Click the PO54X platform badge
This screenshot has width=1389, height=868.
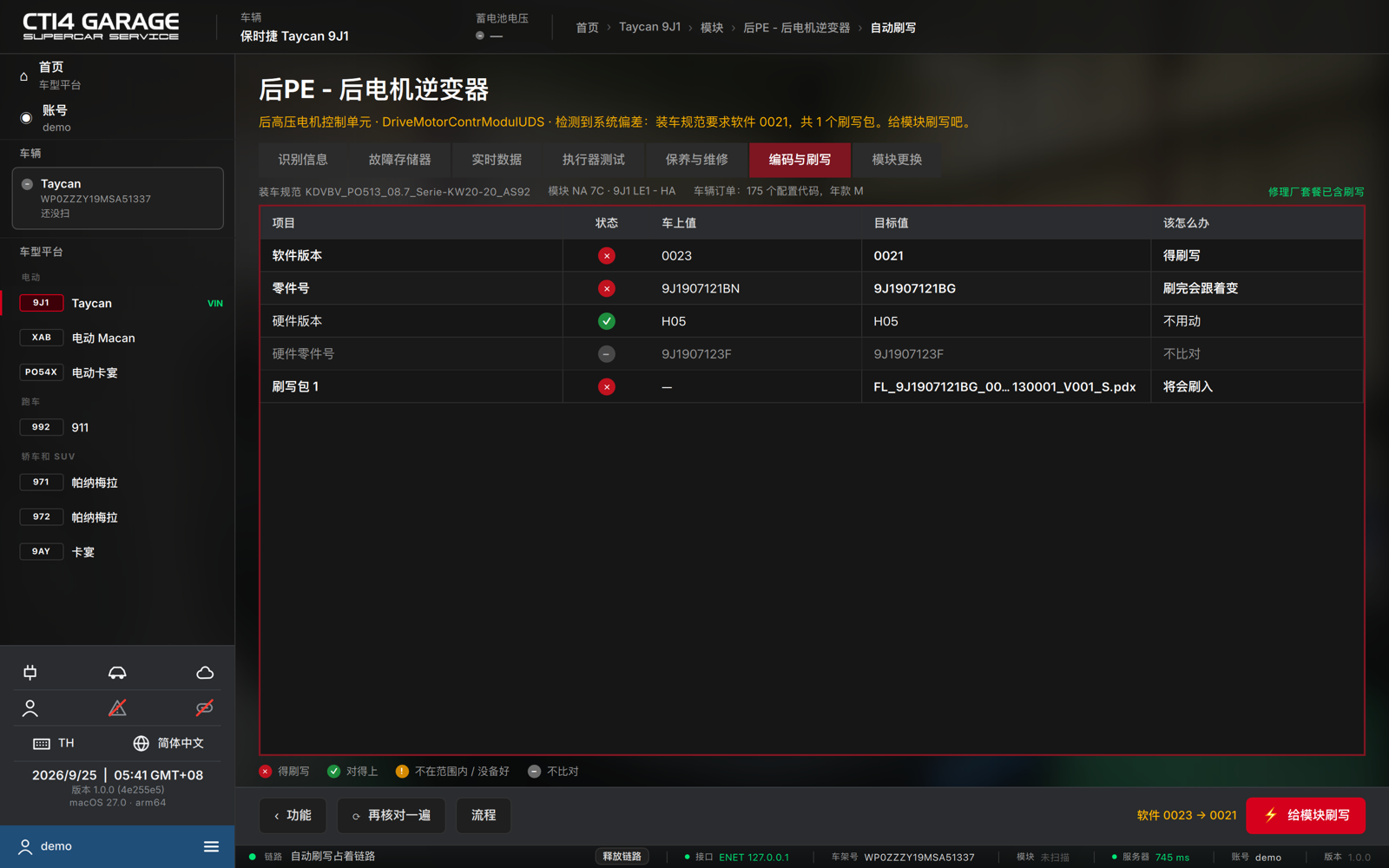tap(41, 372)
